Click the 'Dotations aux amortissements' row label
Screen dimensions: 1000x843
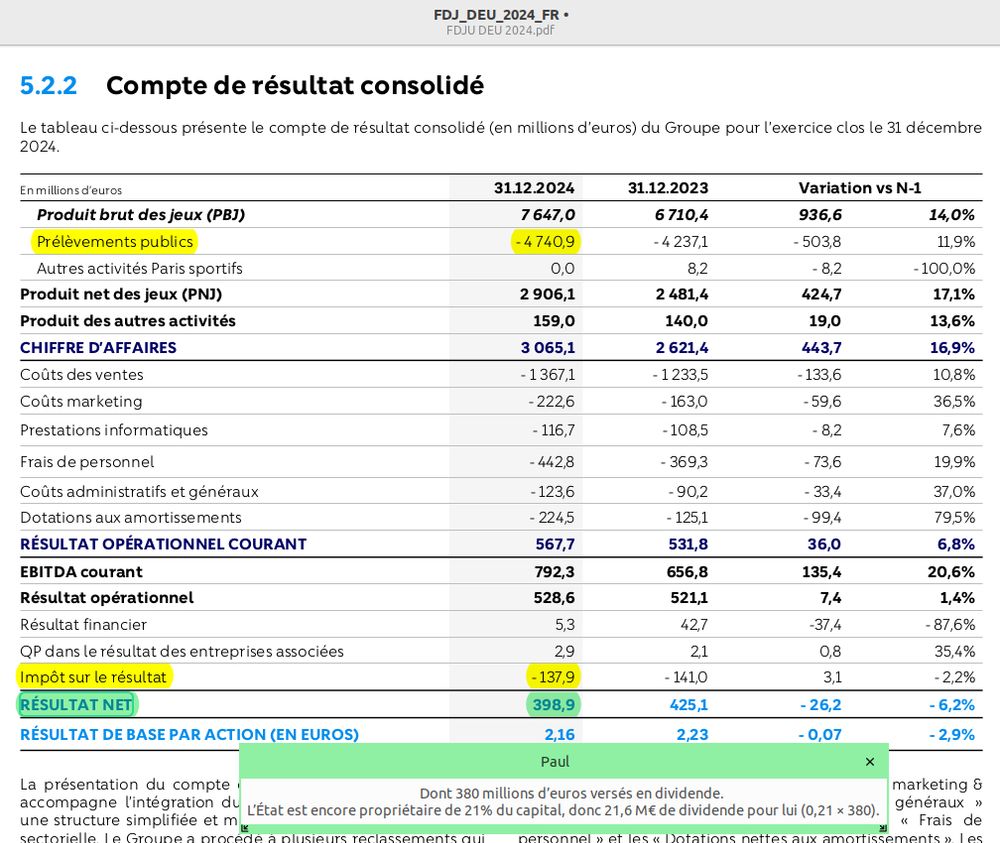pos(131,518)
